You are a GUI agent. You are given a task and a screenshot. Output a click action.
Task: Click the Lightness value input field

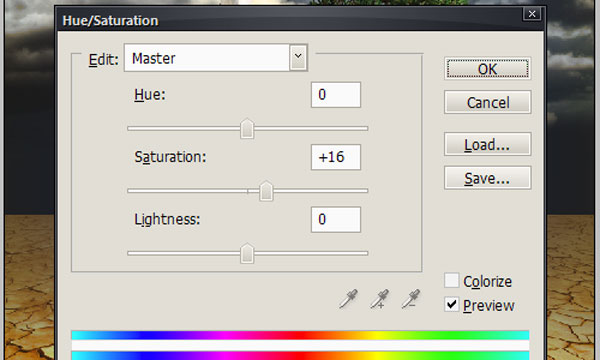(336, 219)
